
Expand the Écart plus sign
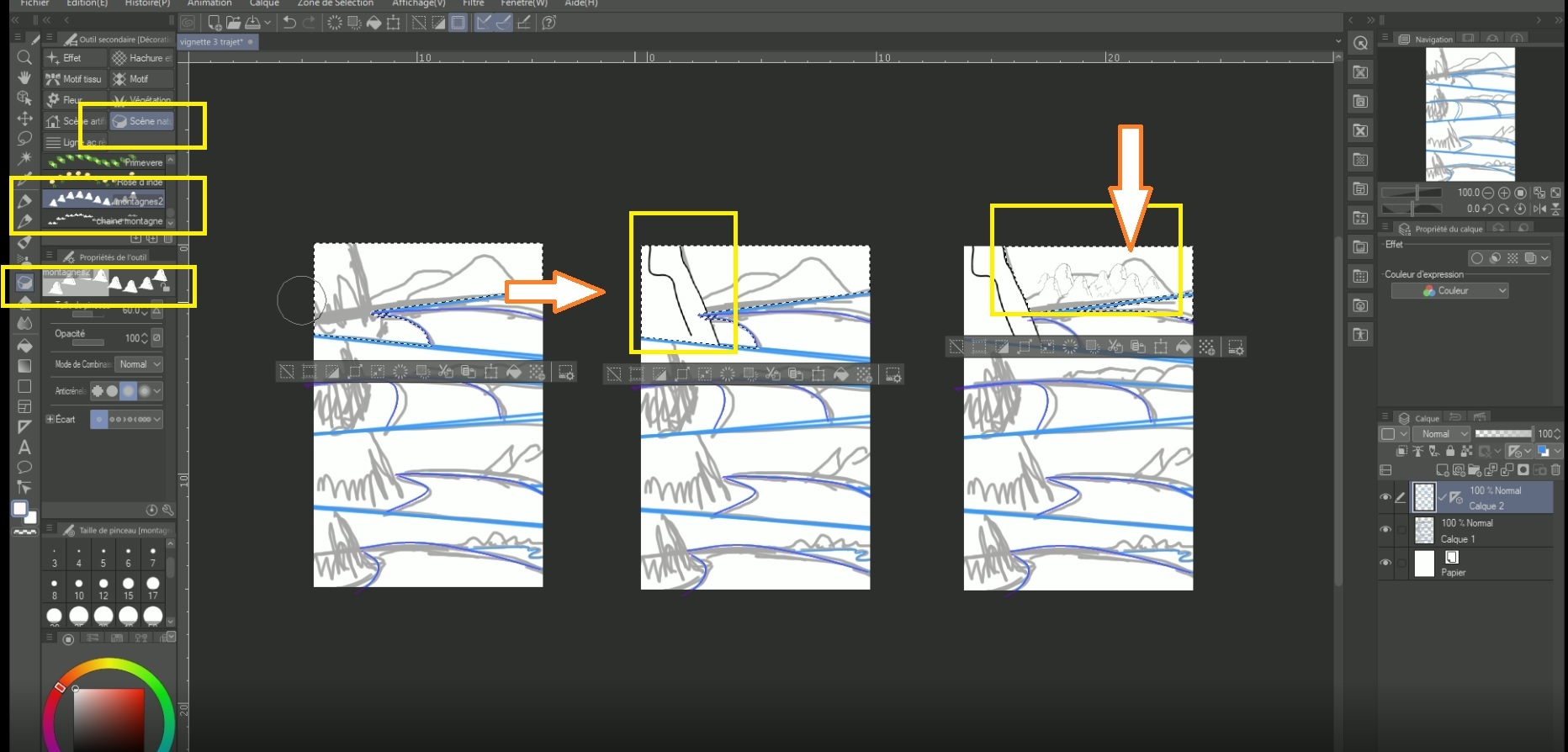[x=50, y=419]
